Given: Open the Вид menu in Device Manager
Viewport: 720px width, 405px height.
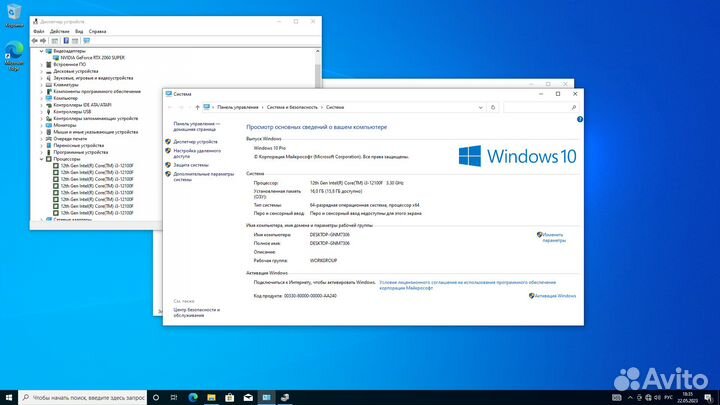Looking at the screenshot, I should tap(79, 31).
